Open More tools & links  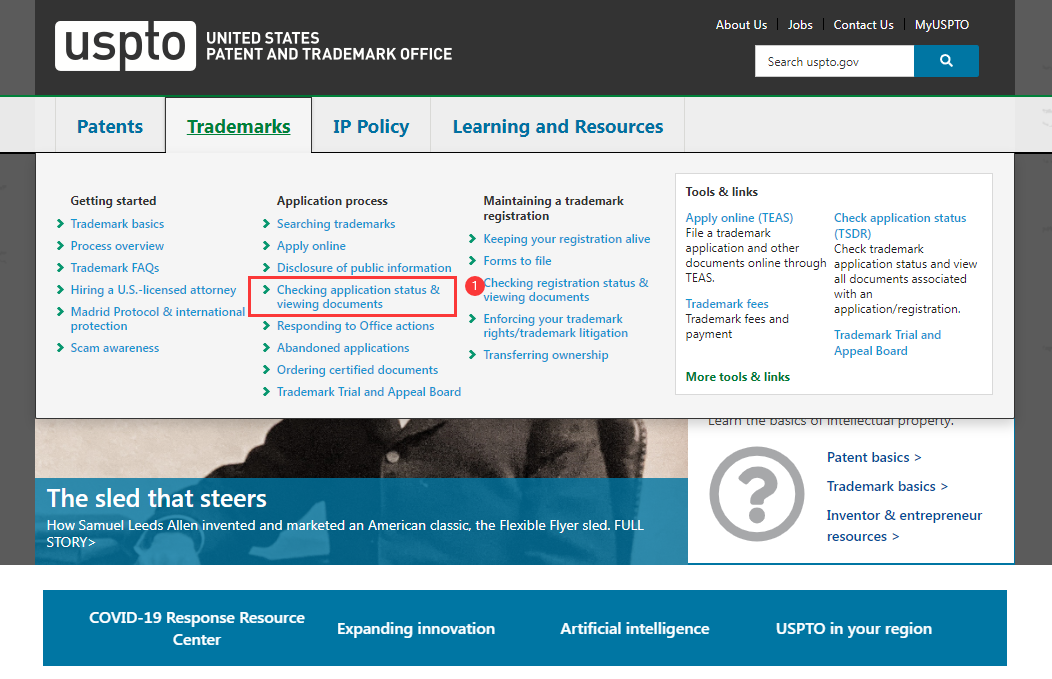pos(737,376)
